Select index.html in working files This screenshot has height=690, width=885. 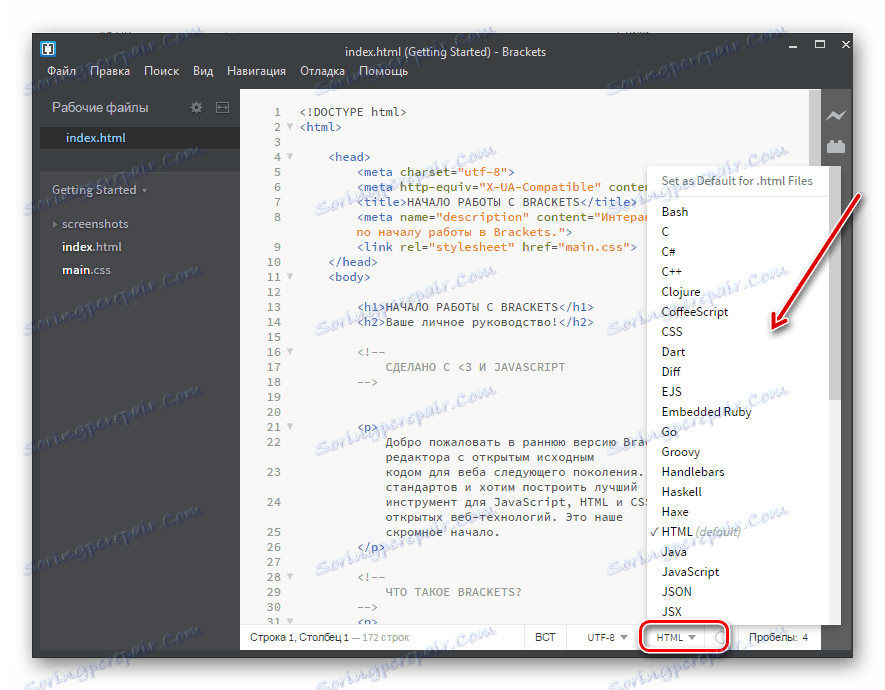(x=140, y=138)
